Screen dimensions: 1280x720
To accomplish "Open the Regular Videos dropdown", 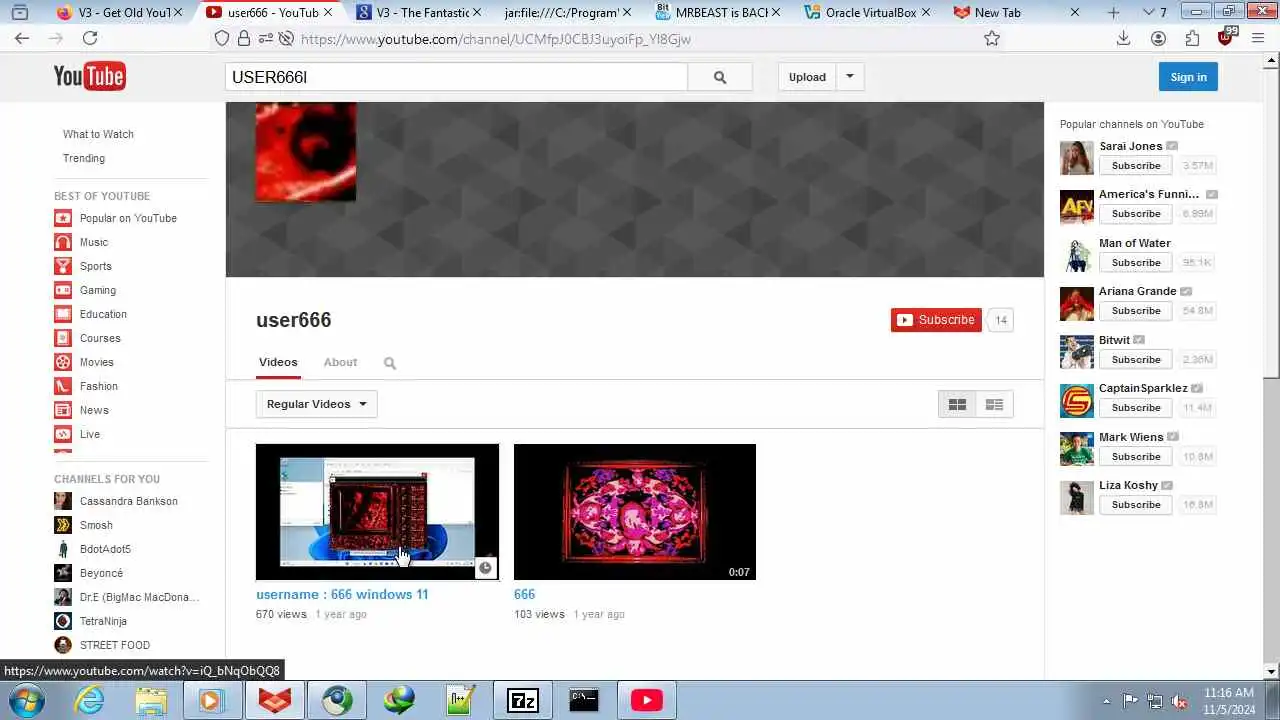I will 316,404.
